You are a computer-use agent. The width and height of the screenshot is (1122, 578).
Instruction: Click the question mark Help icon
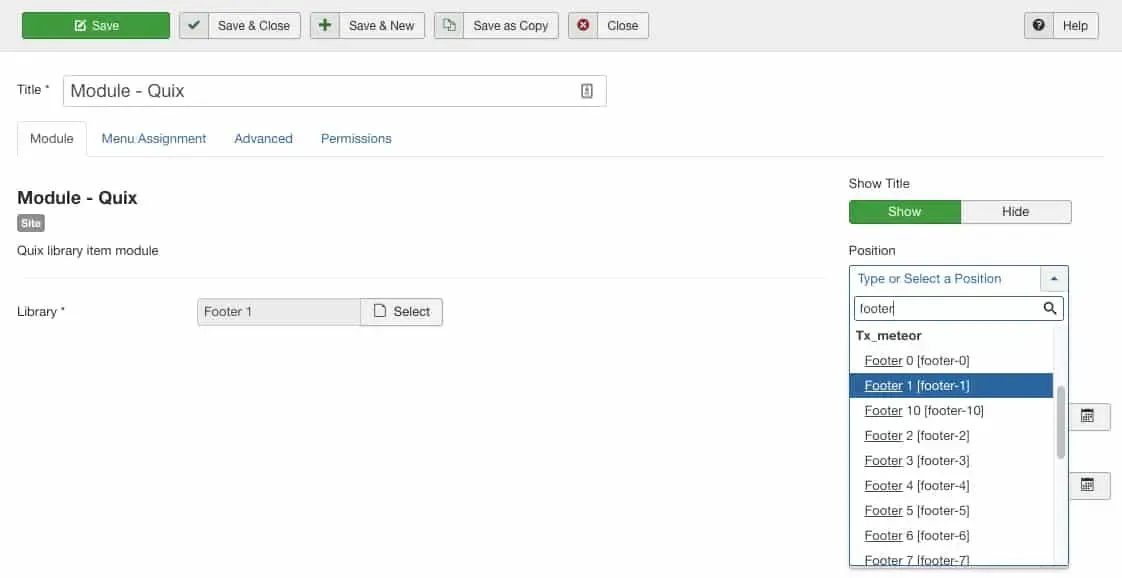1039,26
